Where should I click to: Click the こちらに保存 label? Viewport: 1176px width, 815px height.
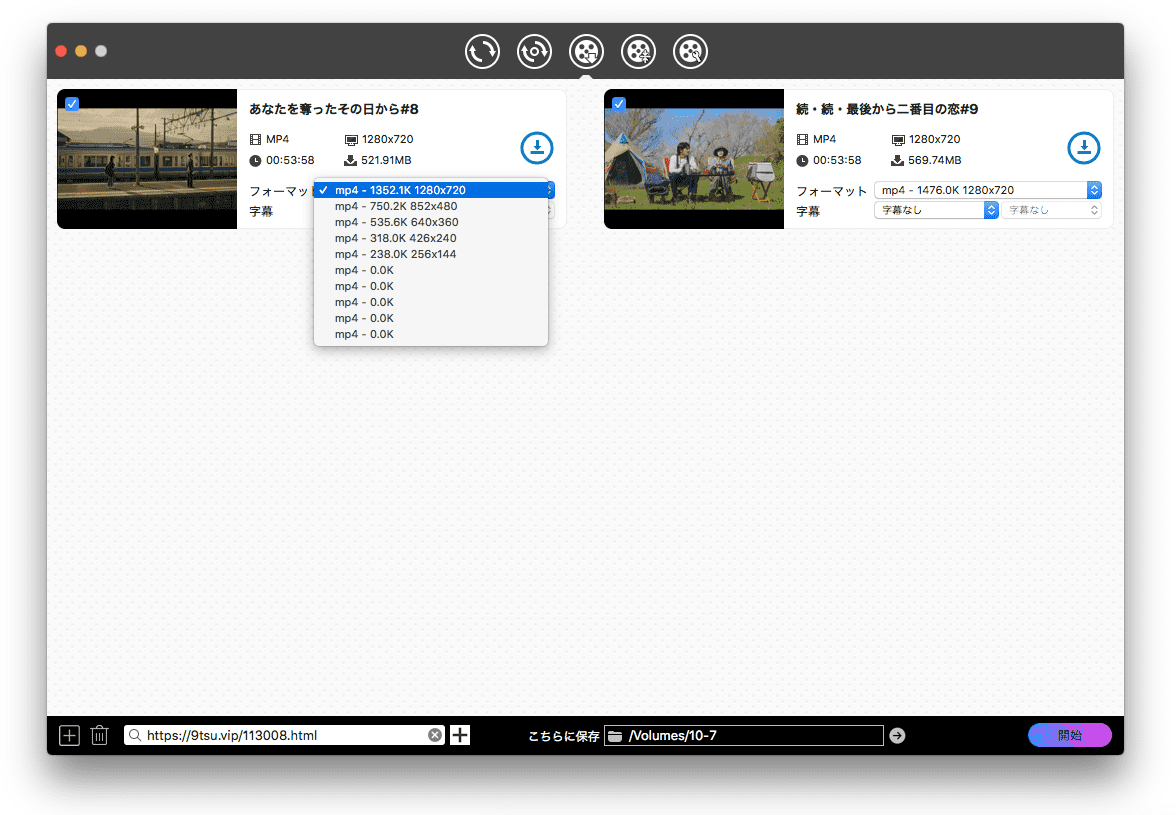(563, 736)
